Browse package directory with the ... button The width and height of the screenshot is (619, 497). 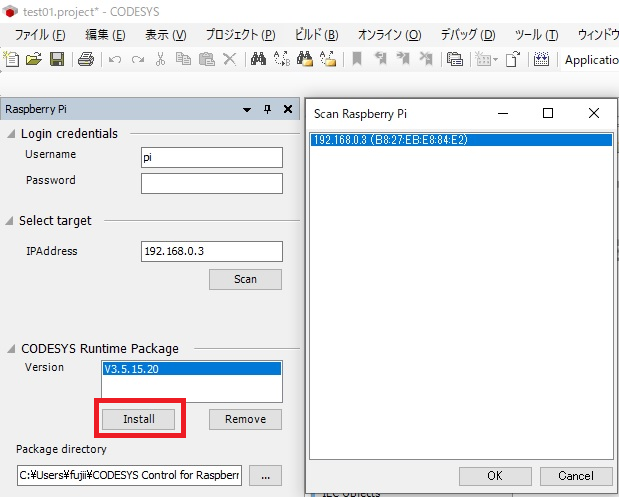click(x=265, y=475)
